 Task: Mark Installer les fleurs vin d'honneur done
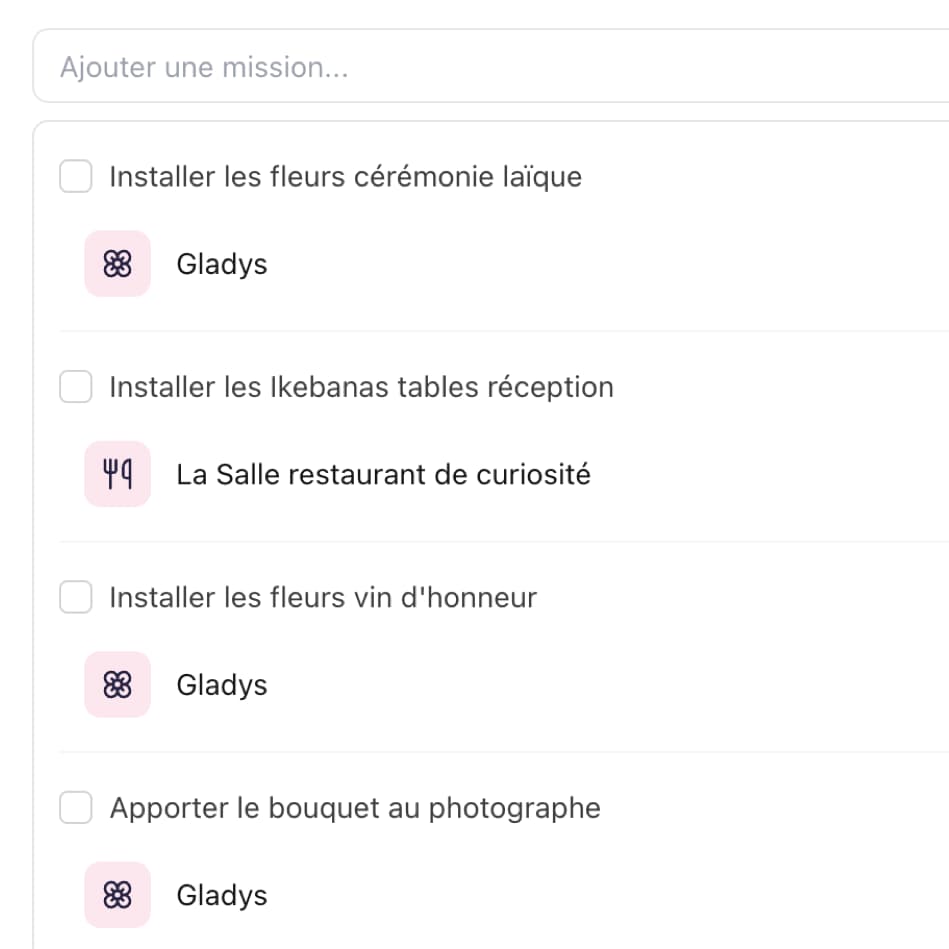(x=75, y=597)
